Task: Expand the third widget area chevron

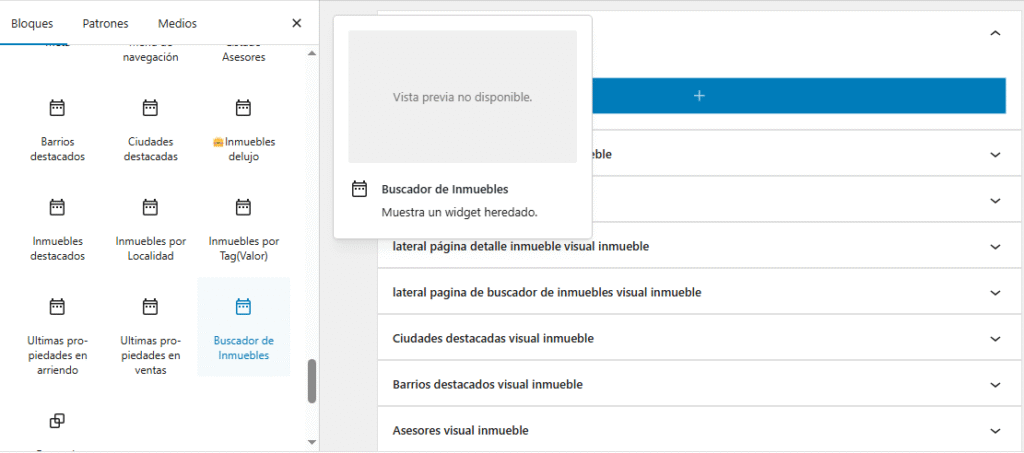Action: [x=995, y=200]
